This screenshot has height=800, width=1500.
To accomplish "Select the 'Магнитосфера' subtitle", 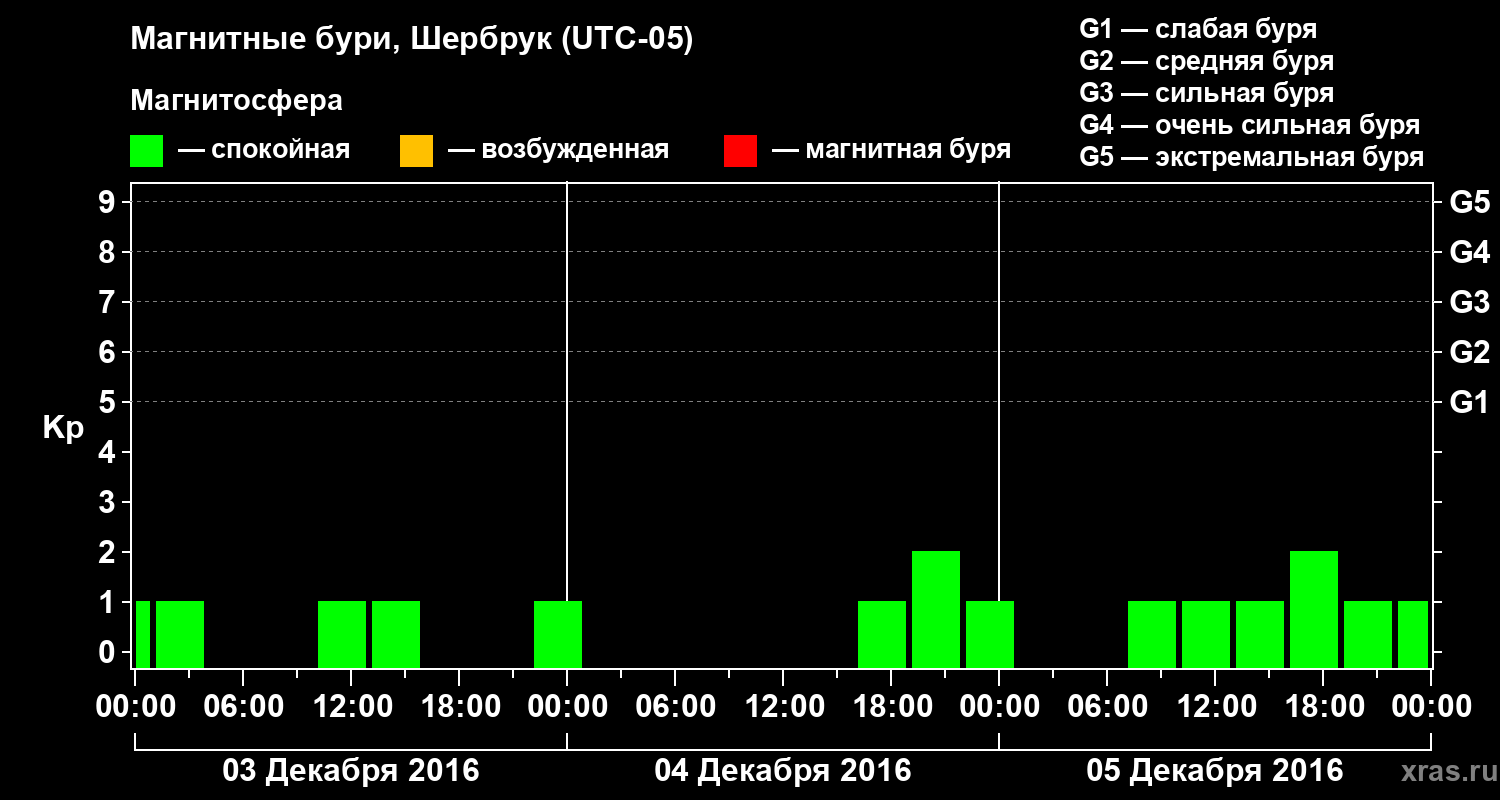I will pos(236,101).
